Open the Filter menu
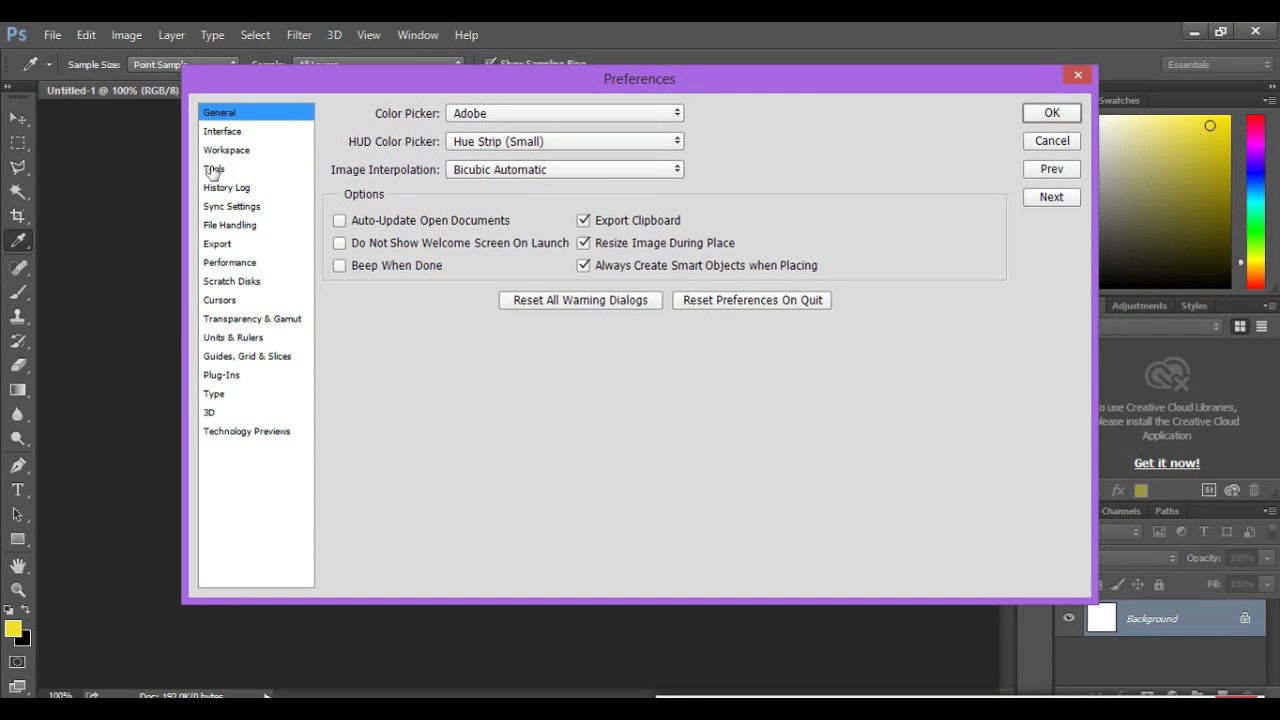 (x=299, y=35)
